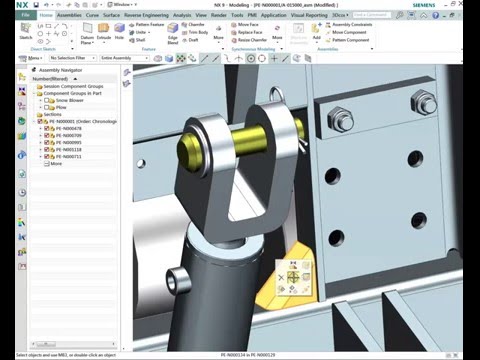480x360 pixels.
Task: Apply Pattern Feature command
Action: [x=146, y=25]
